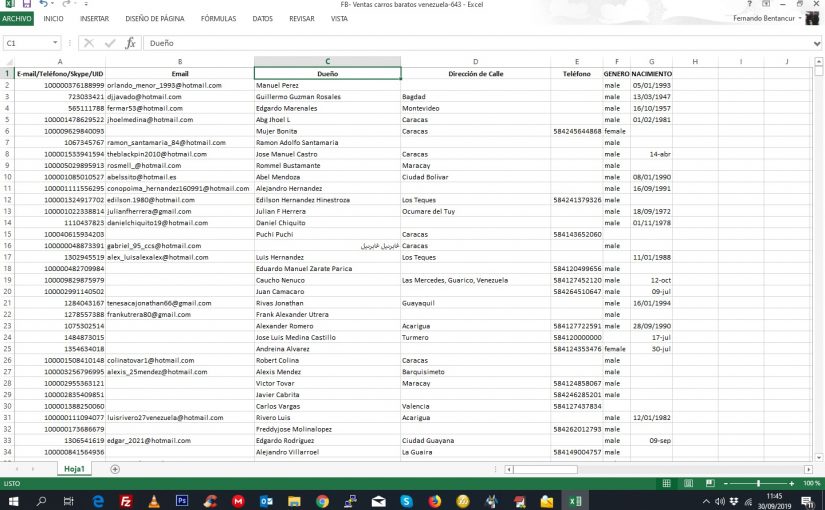Open Firefox from the taskbar

point(435,501)
